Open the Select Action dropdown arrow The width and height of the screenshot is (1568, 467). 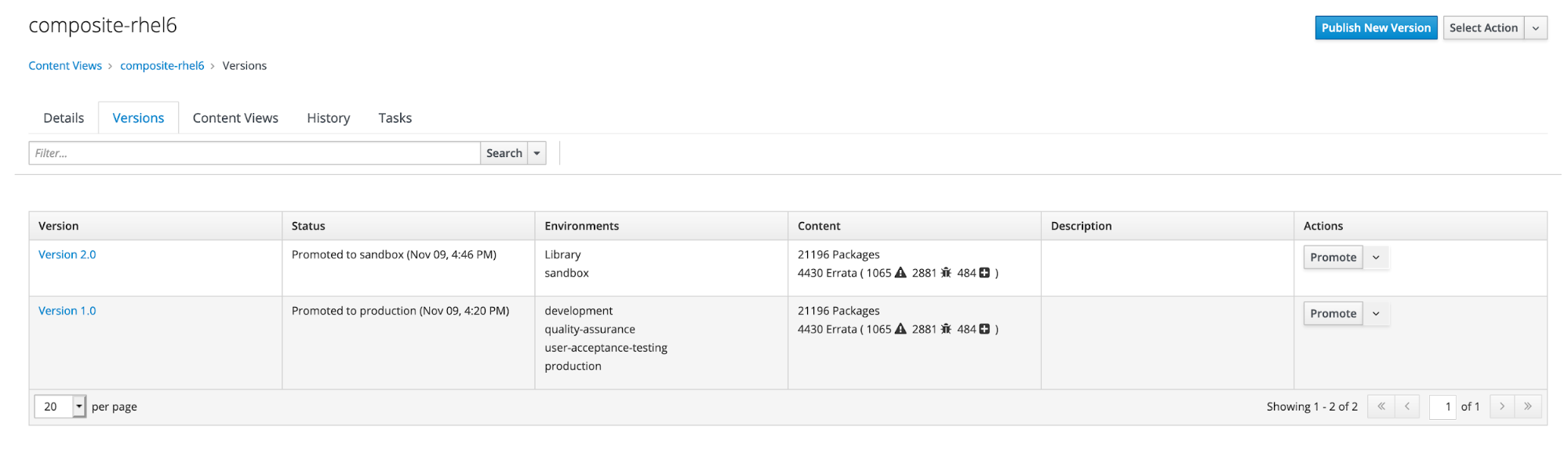(1536, 28)
